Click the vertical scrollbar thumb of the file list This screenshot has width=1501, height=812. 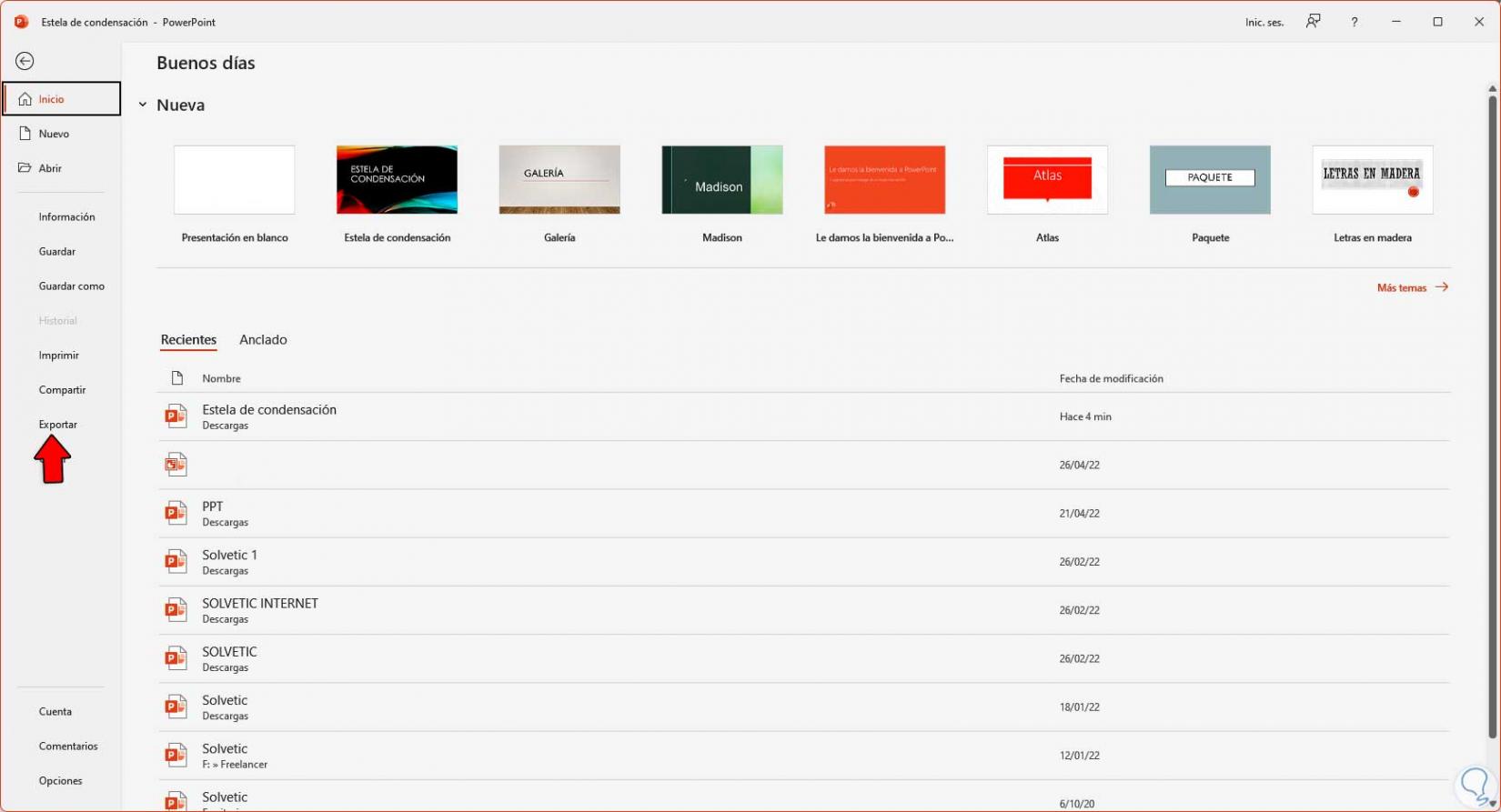click(1492, 416)
